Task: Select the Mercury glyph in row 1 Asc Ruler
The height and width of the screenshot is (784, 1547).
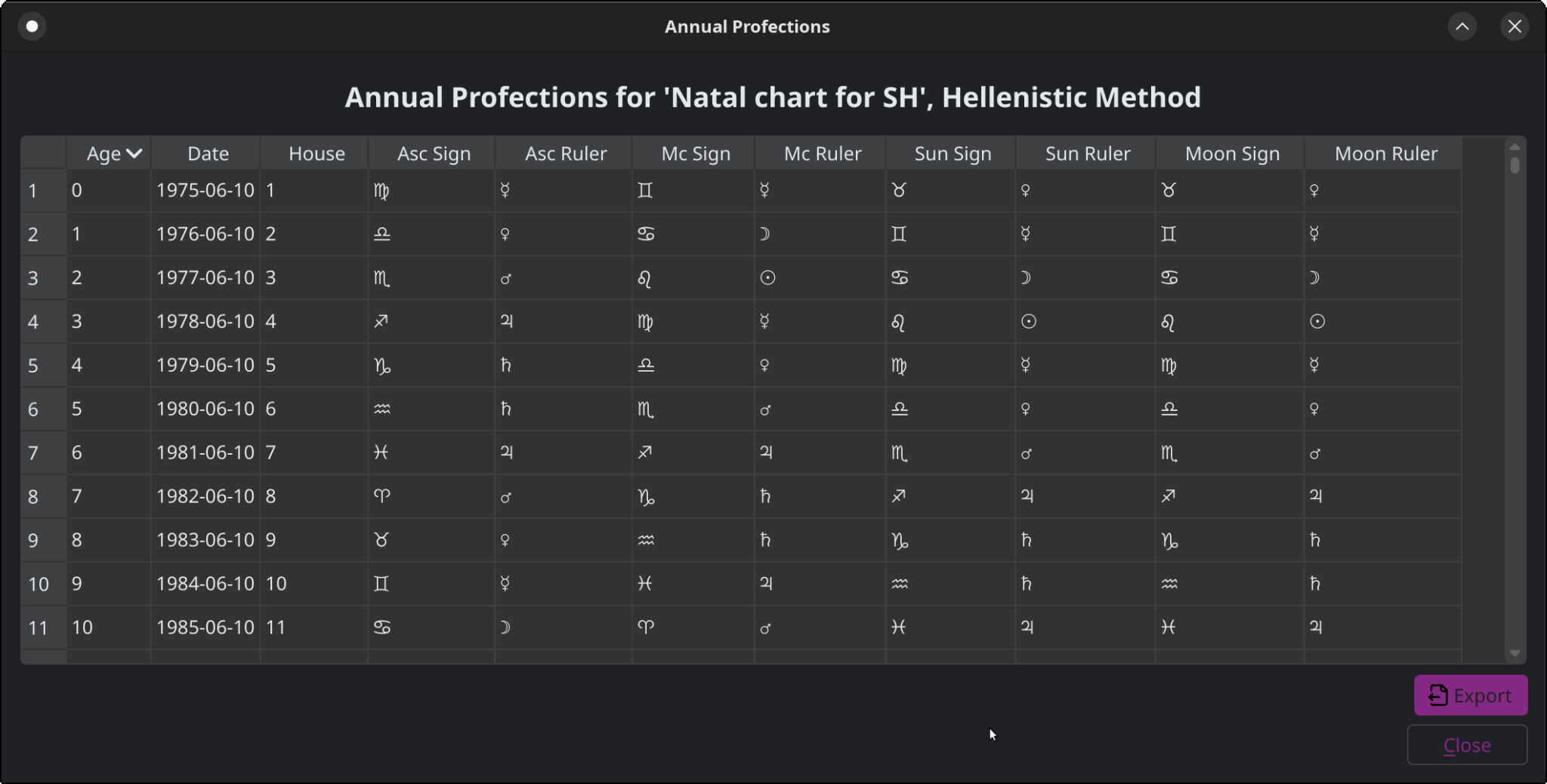Action: point(505,190)
